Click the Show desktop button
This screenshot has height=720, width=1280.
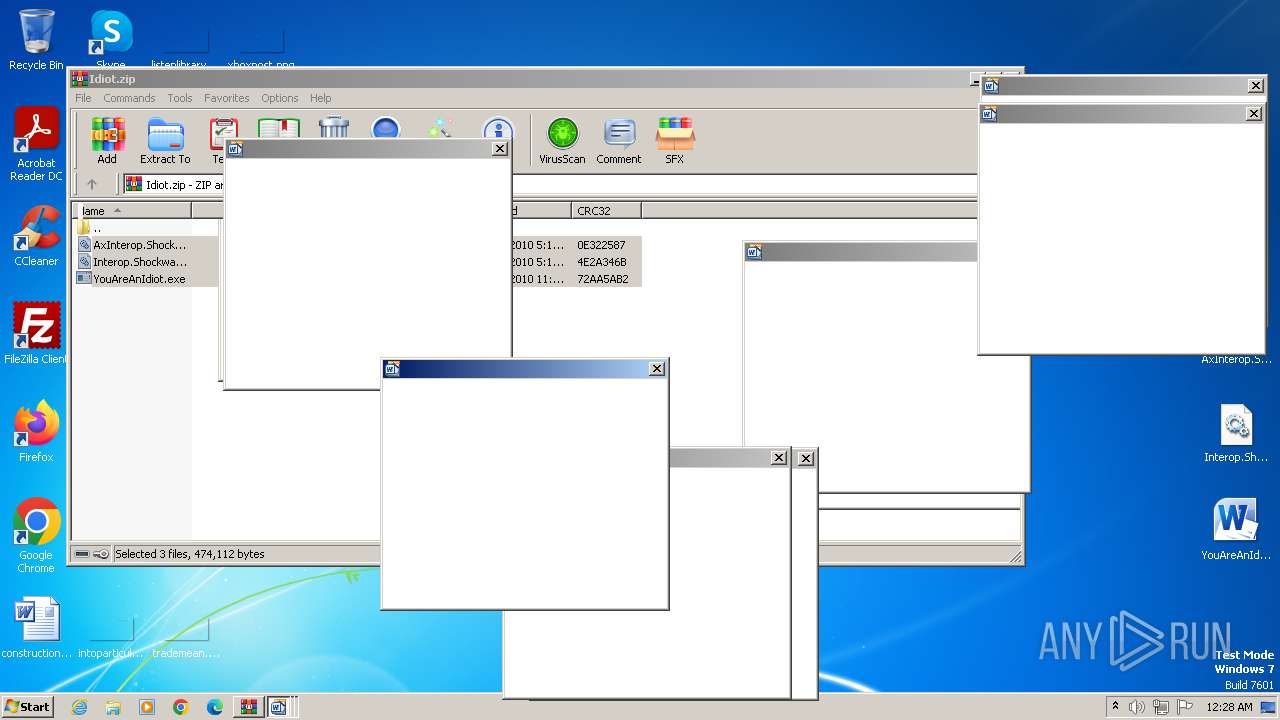(x=1270, y=707)
